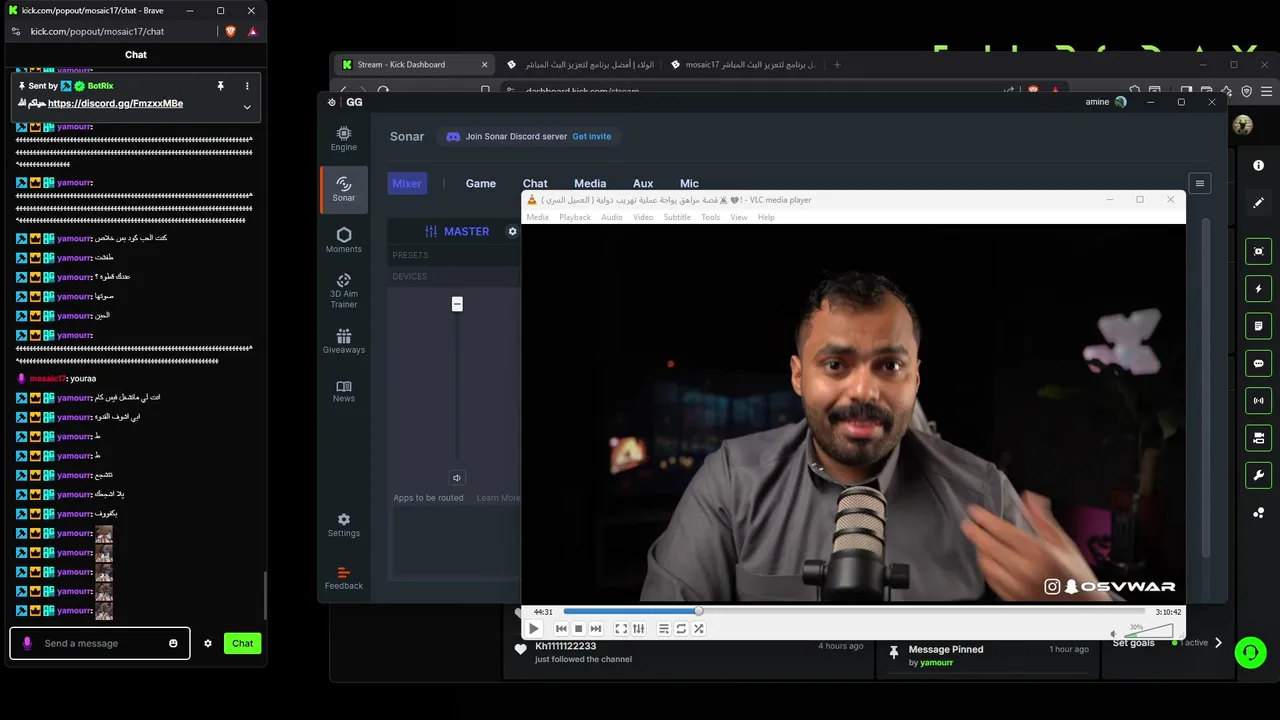Switch to the Media tab in Sonar
This screenshot has width=1280, height=720.
(x=590, y=183)
